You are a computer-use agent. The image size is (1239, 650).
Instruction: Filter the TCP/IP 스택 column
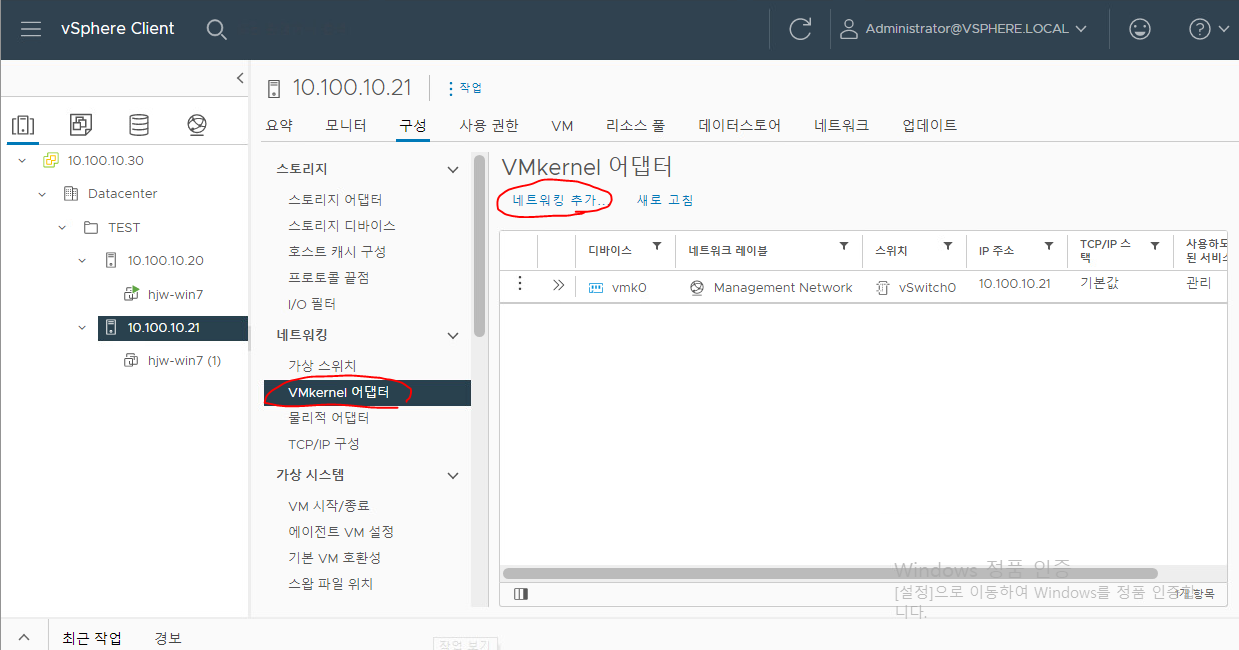coord(1155,247)
